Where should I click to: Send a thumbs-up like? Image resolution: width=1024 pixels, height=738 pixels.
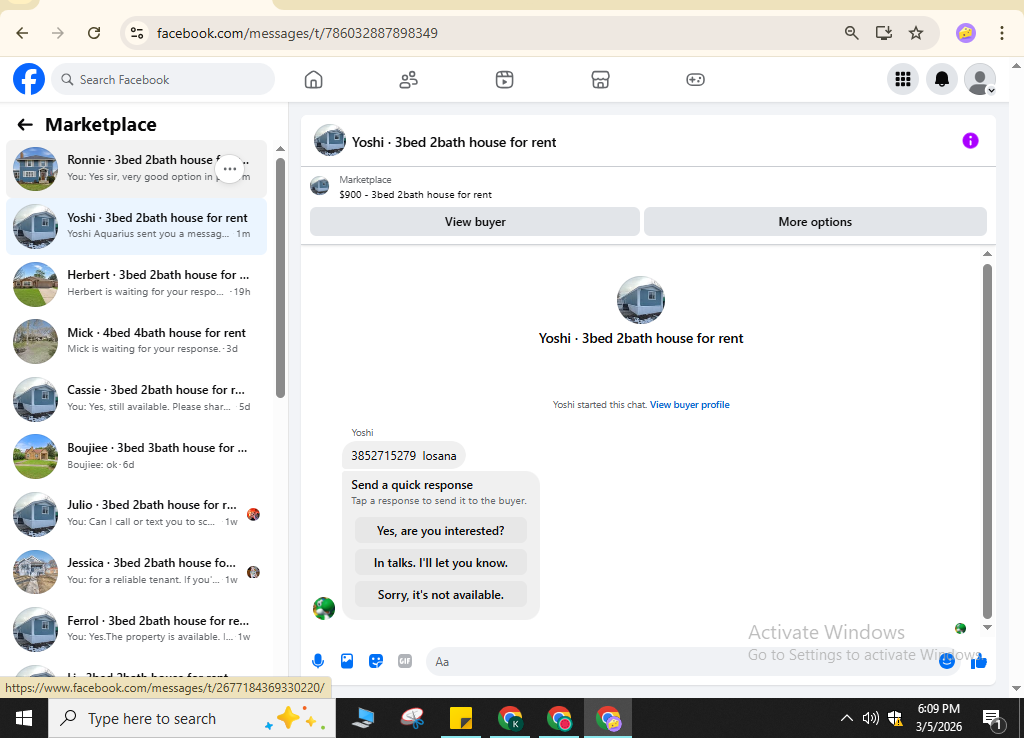pyautogui.click(x=978, y=662)
